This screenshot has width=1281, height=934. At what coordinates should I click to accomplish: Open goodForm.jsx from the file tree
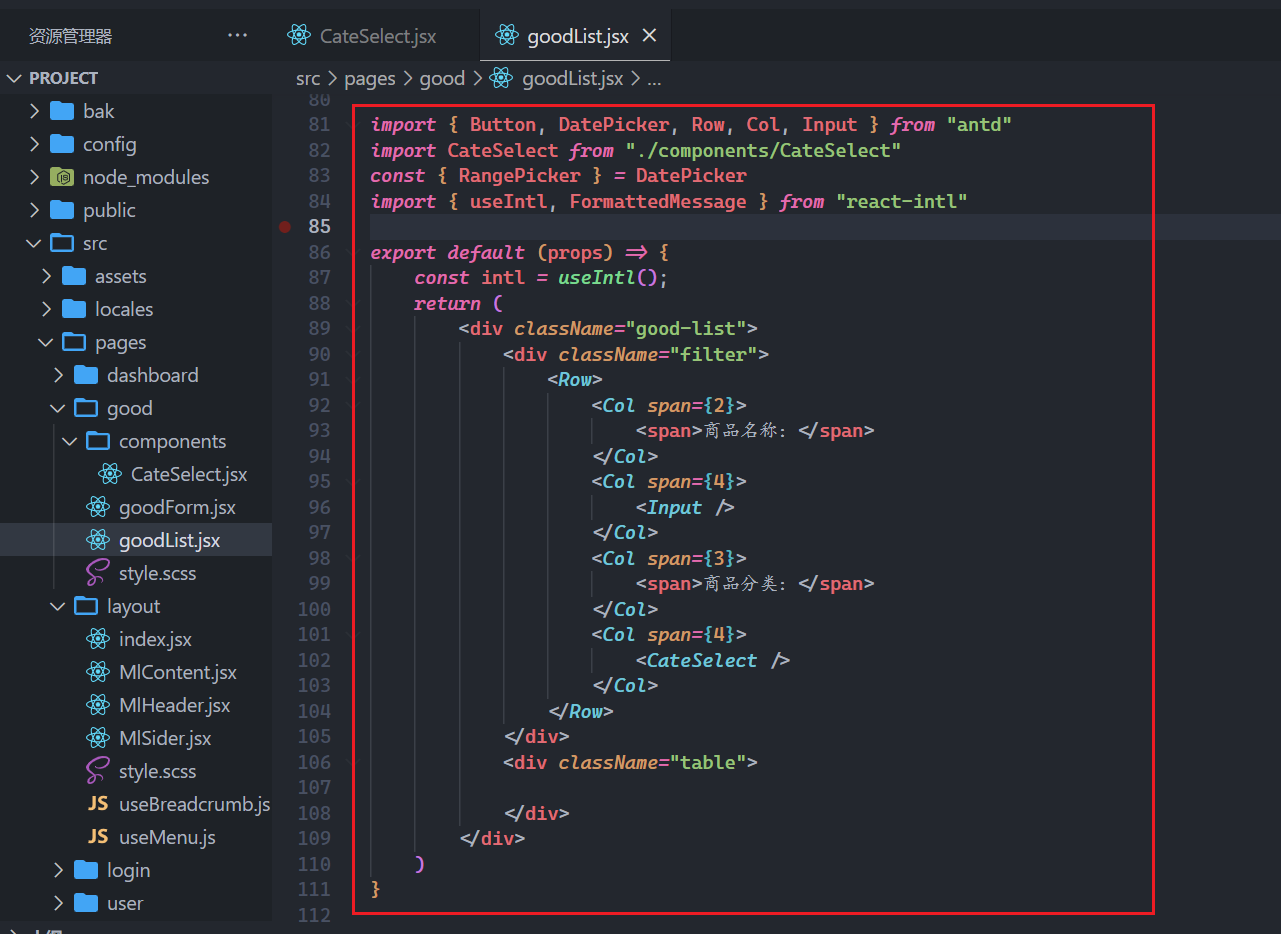pos(177,507)
